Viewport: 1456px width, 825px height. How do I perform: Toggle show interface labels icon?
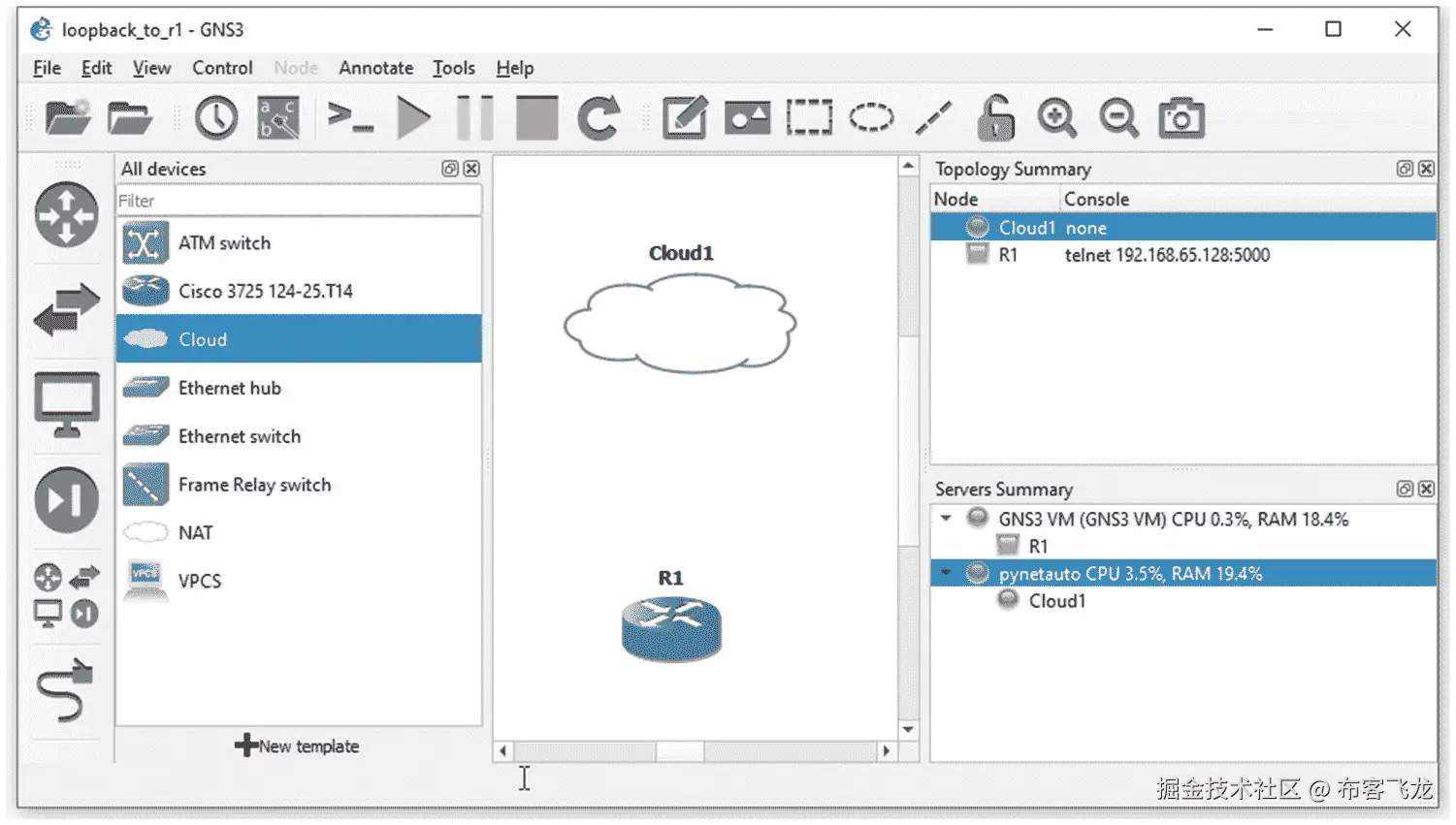tap(278, 118)
